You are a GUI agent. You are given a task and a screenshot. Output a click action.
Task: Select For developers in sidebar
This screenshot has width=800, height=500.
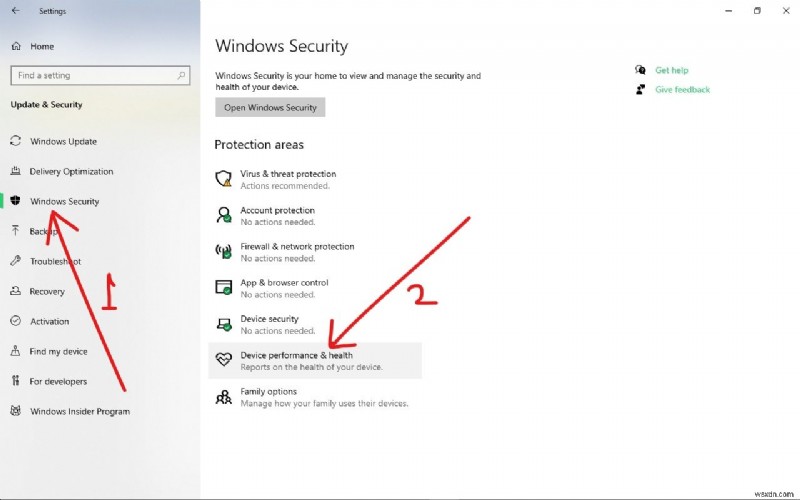(x=58, y=381)
